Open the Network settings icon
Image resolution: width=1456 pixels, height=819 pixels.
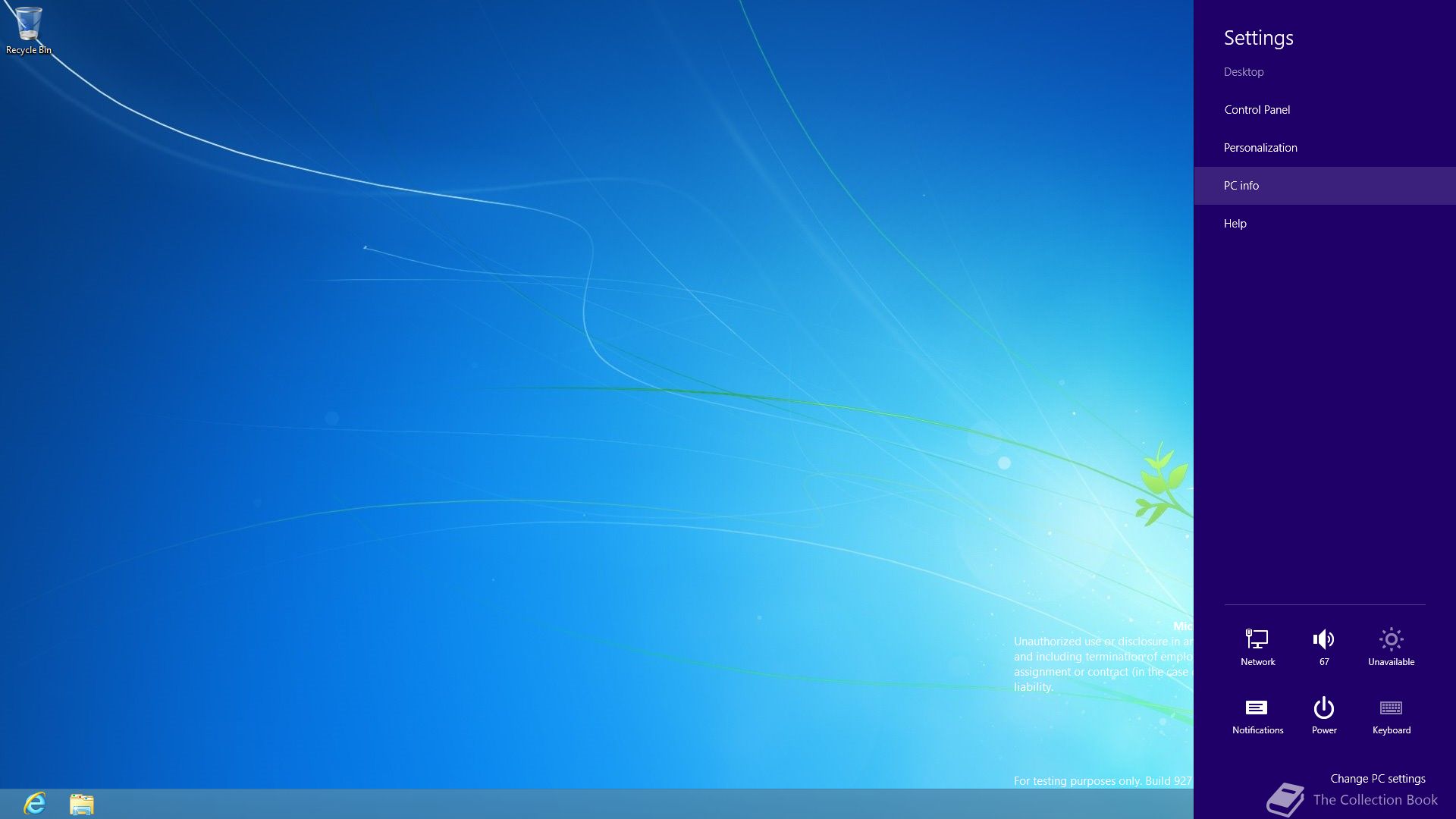(x=1257, y=647)
